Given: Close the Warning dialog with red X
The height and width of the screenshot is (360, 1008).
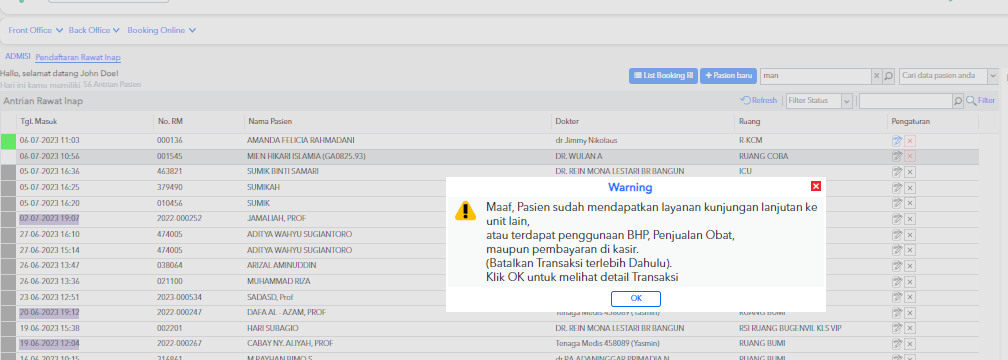Looking at the screenshot, I should [x=816, y=186].
